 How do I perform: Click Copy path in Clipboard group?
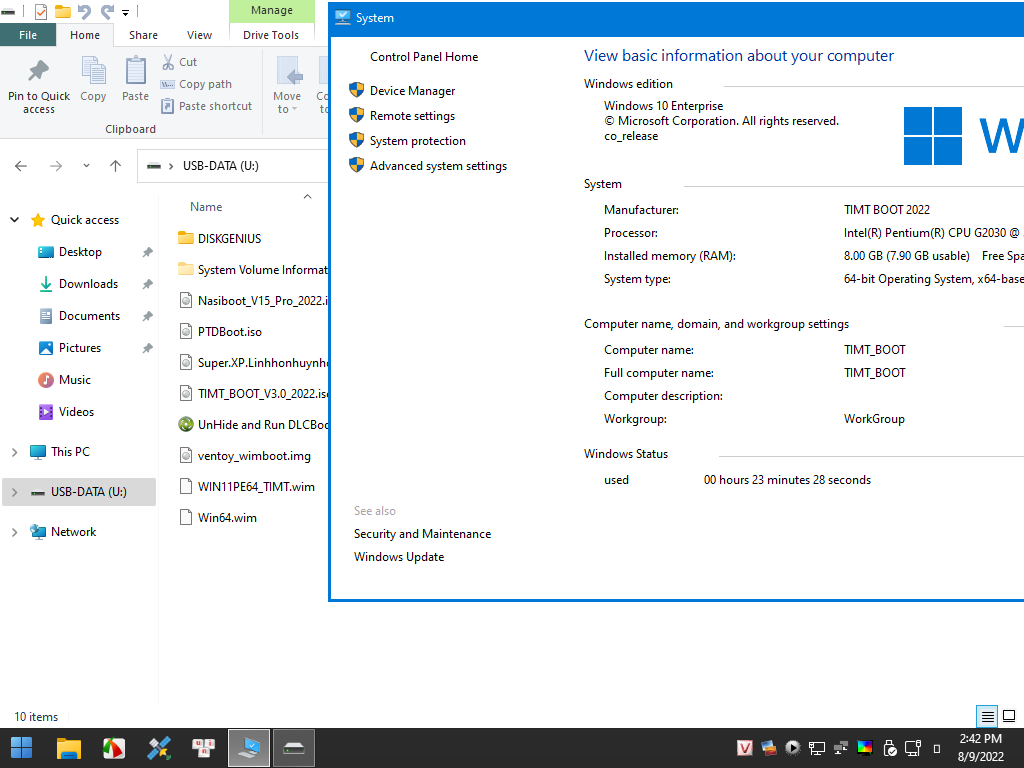(x=196, y=84)
